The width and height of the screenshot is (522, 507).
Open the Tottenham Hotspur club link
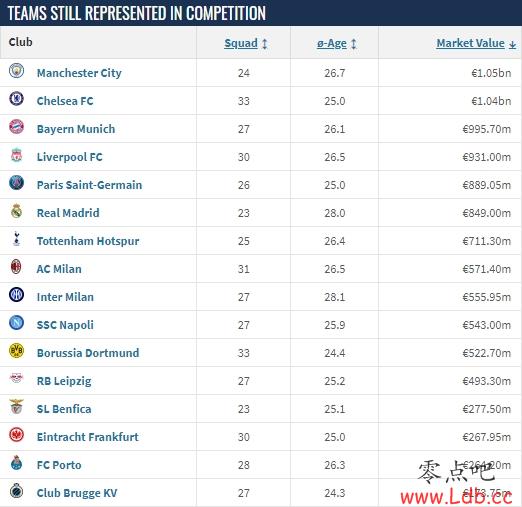coord(88,241)
